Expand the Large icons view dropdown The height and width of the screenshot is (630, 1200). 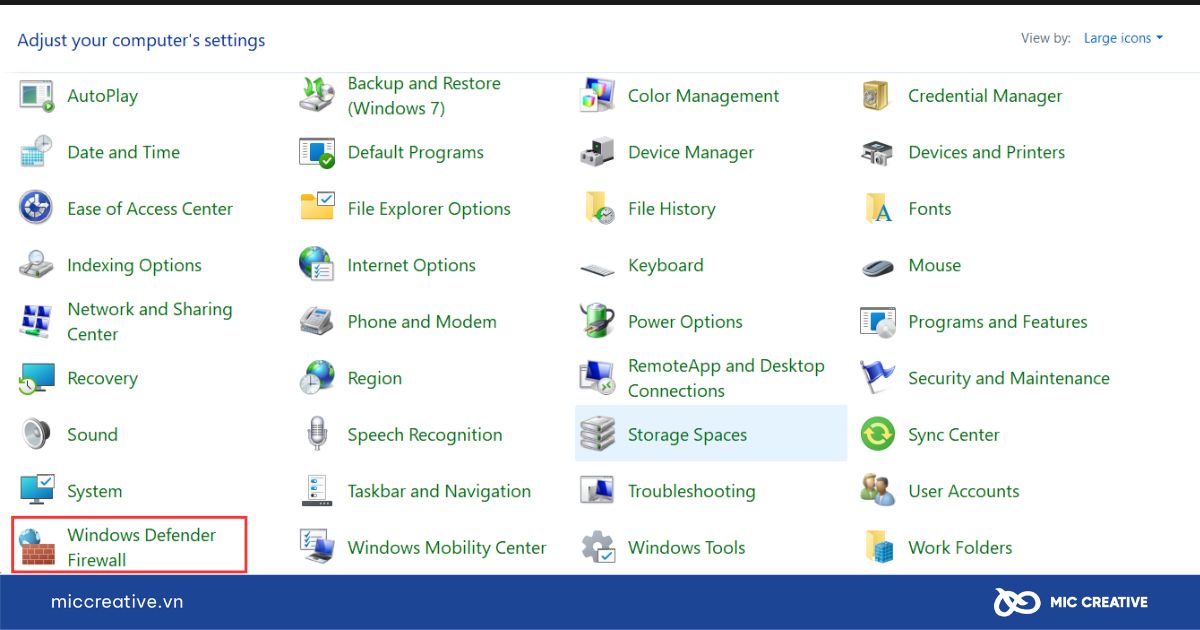(x=1123, y=38)
